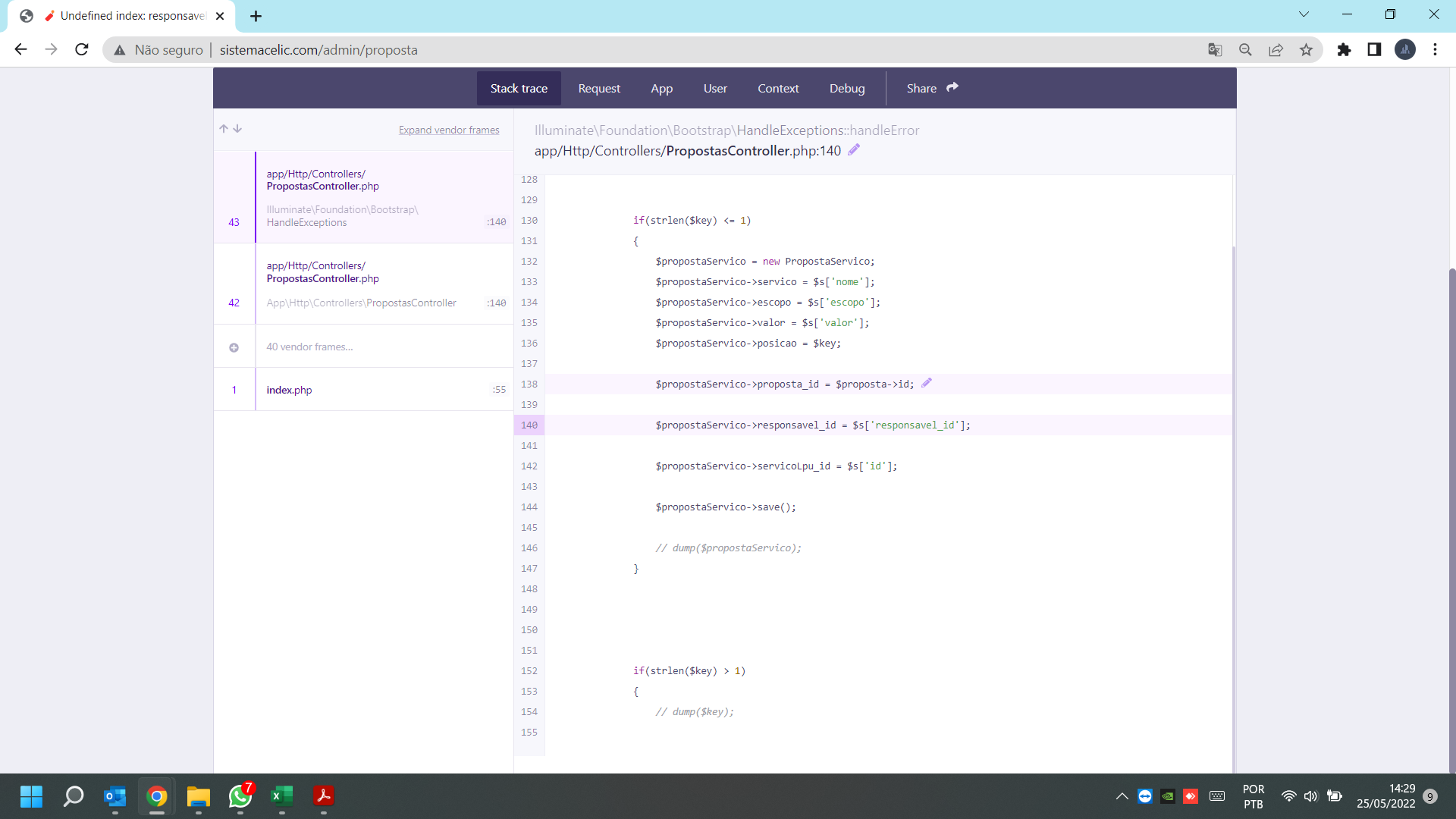Viewport: 1456px width, 819px height.
Task: Click the address bar URL
Action: tap(318, 50)
